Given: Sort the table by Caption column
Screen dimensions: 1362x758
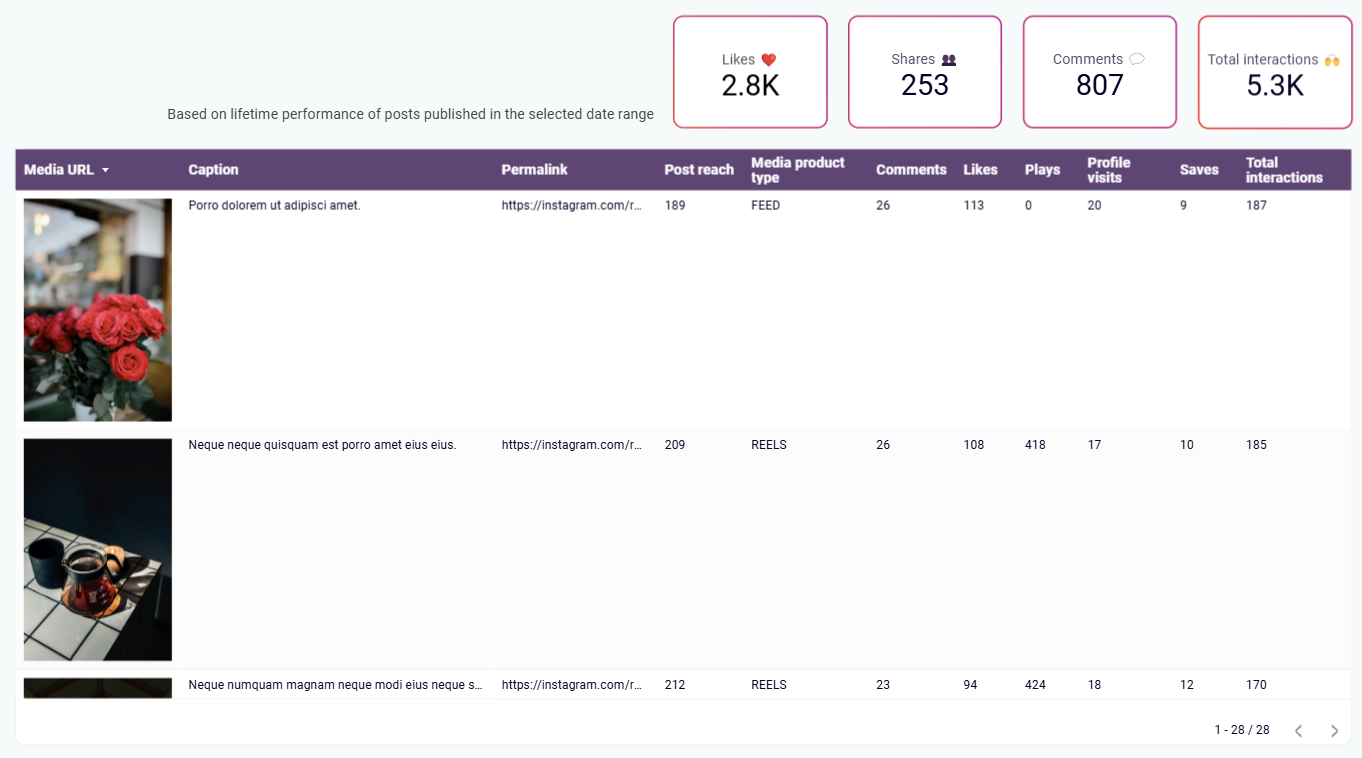Looking at the screenshot, I should click(213, 170).
